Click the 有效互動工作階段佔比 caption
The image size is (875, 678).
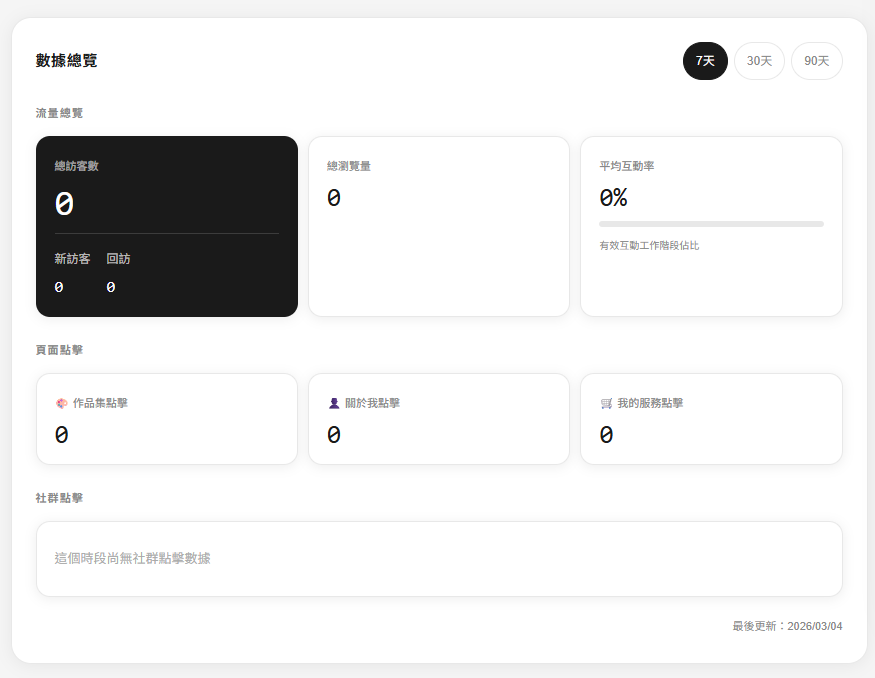click(x=649, y=245)
